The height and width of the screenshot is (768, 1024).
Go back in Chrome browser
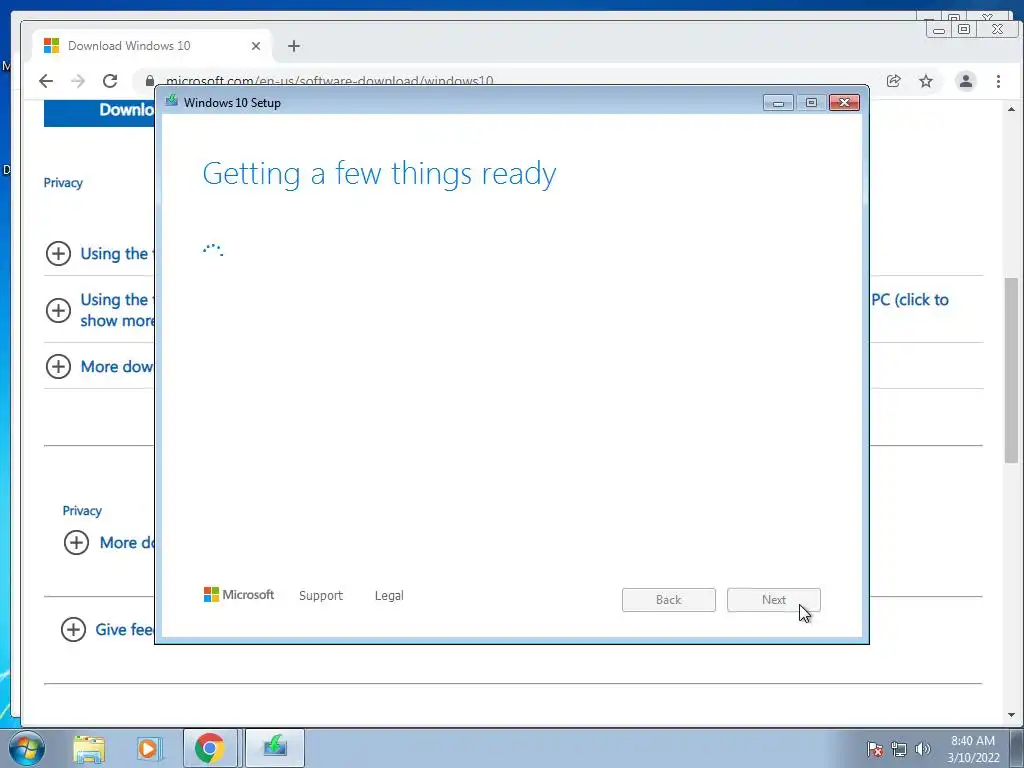(46, 81)
